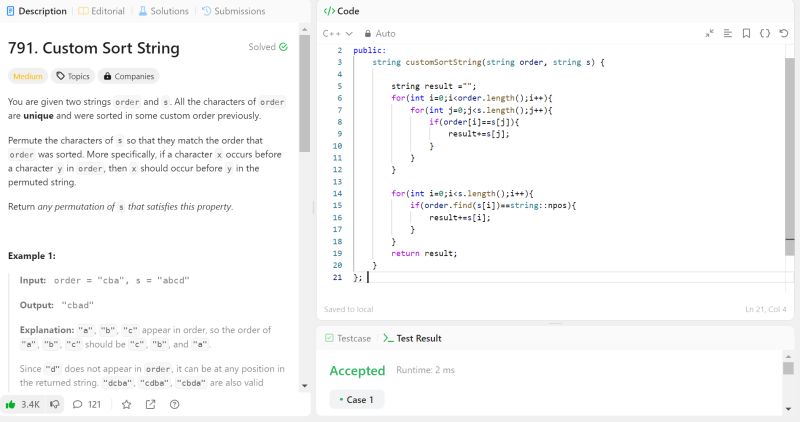Click line number 14 in the gutter
Viewport: 800px width, 422px height.
[x=337, y=193]
